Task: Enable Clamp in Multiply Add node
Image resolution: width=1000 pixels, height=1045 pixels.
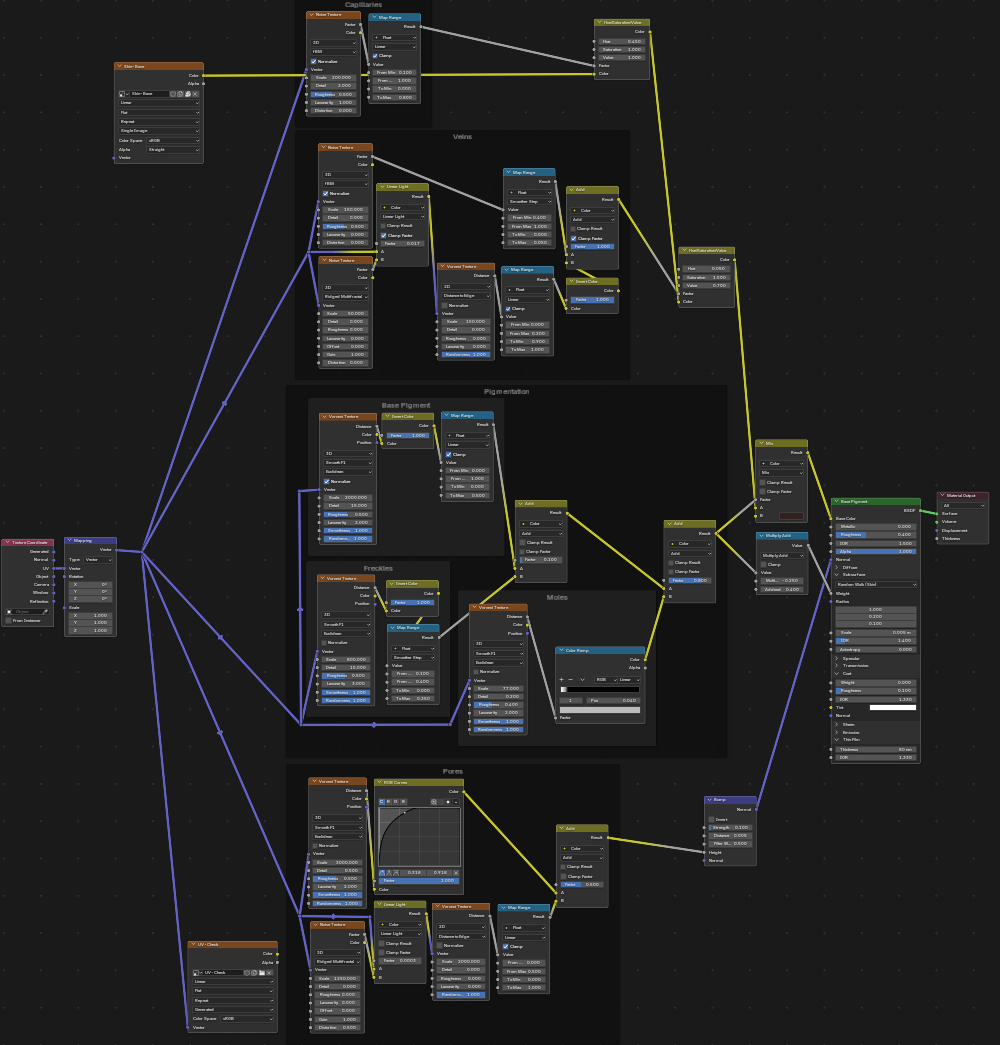Action: pyautogui.click(x=763, y=564)
